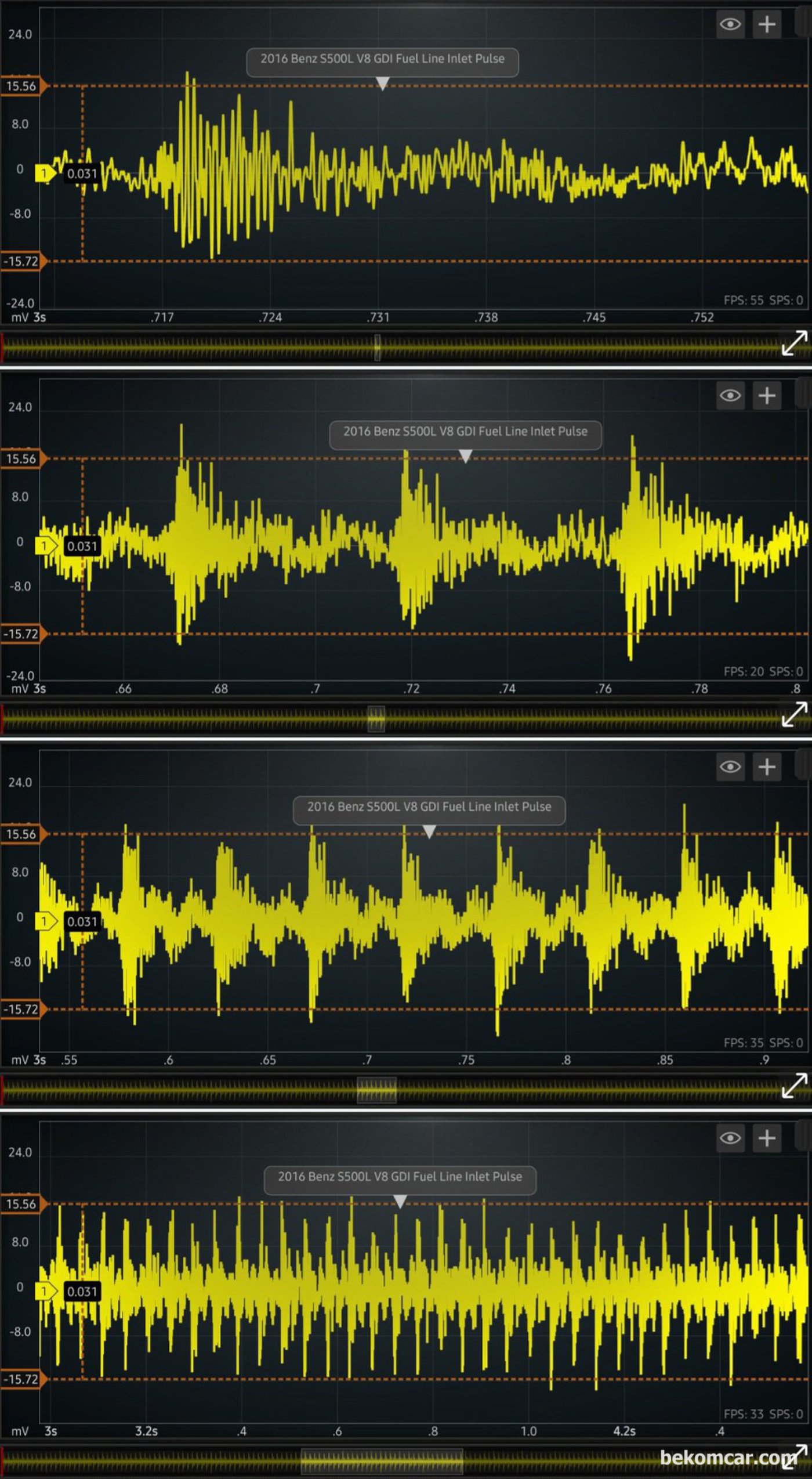
Task: Click the -15.72 lower cursor tag in second panel
Action: click(x=21, y=634)
